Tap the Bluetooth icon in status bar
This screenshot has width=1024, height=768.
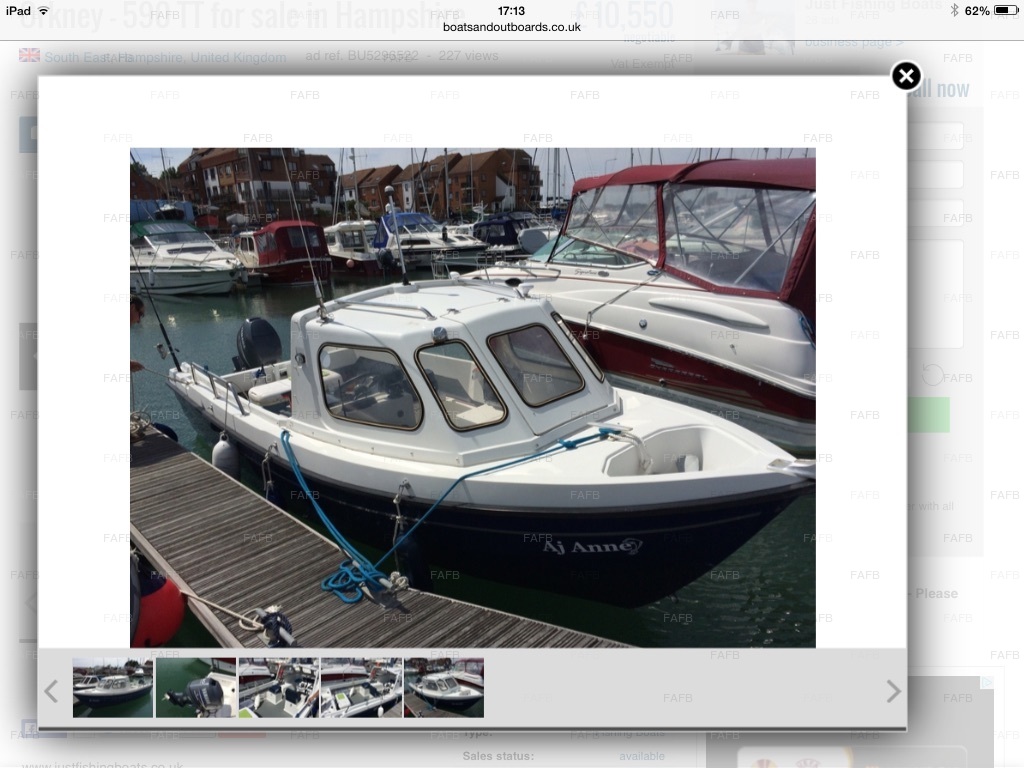click(x=953, y=11)
